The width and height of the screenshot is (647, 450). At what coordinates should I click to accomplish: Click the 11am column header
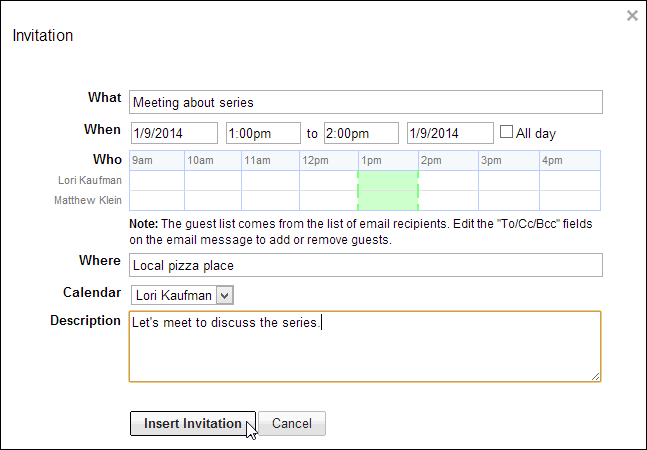[270, 160]
